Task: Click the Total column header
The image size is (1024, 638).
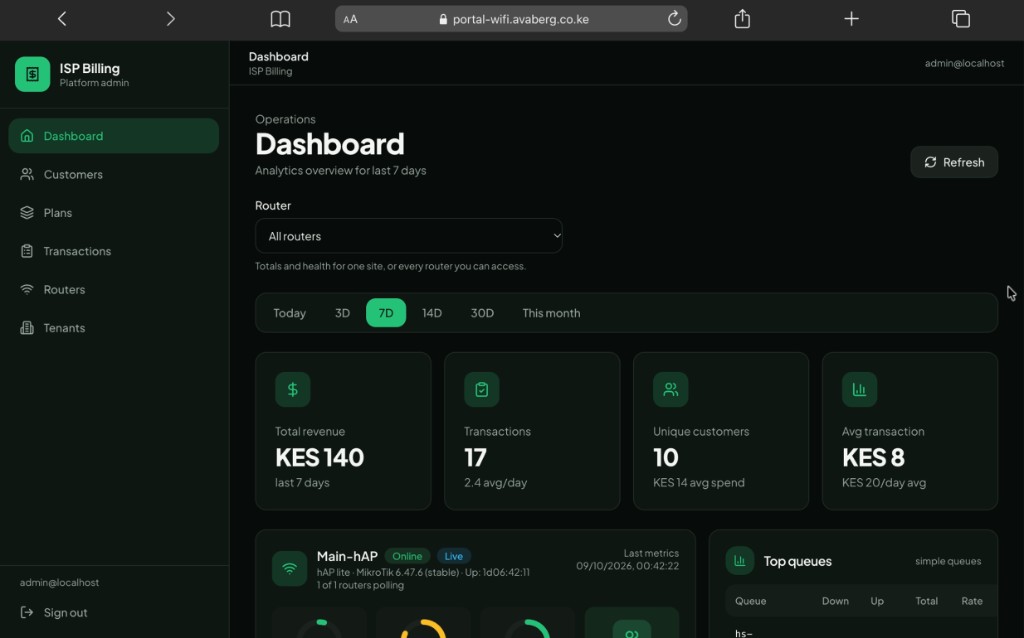Action: pyautogui.click(x=926, y=601)
